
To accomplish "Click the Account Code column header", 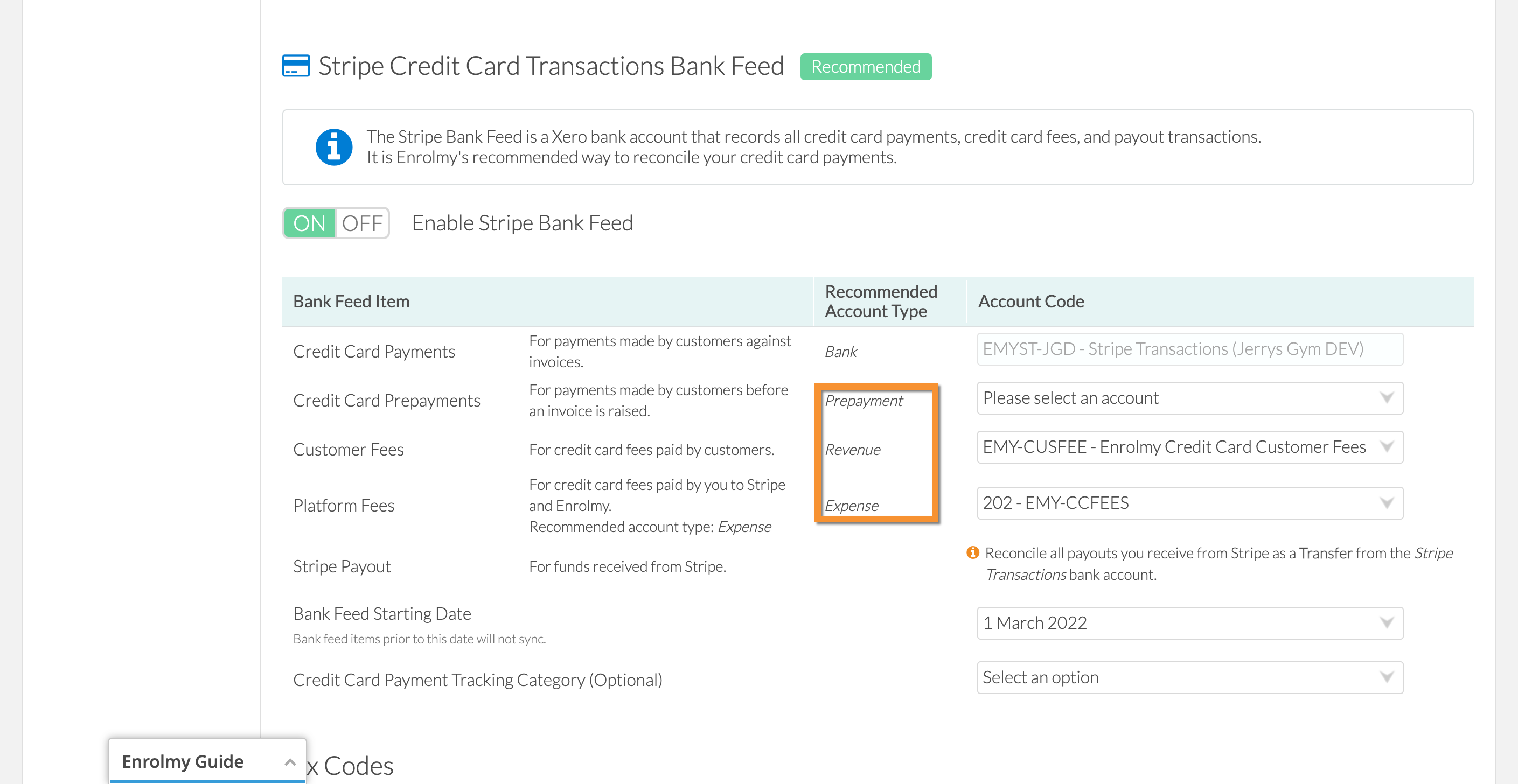I will [1030, 302].
